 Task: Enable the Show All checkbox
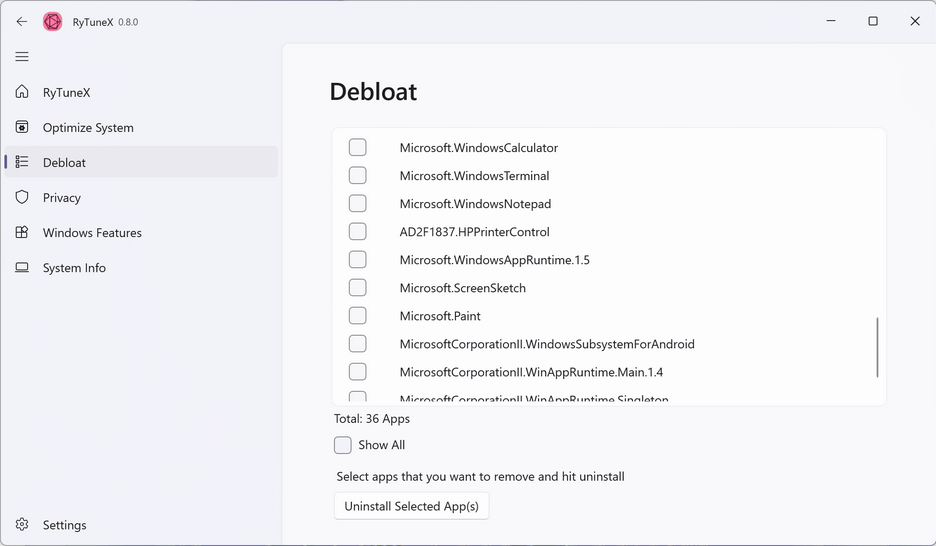coord(343,445)
